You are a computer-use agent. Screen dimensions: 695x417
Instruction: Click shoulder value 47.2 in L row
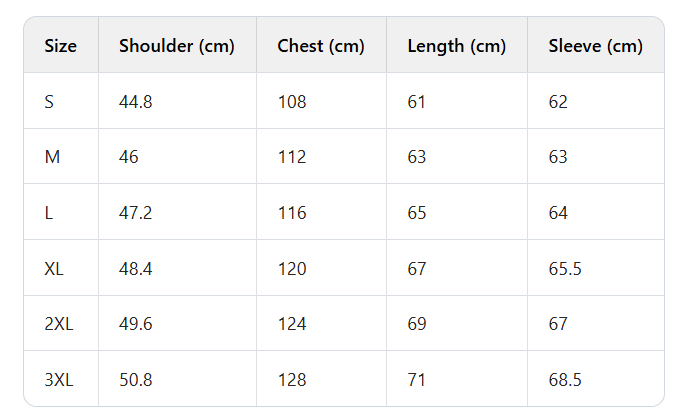pyautogui.click(x=135, y=213)
